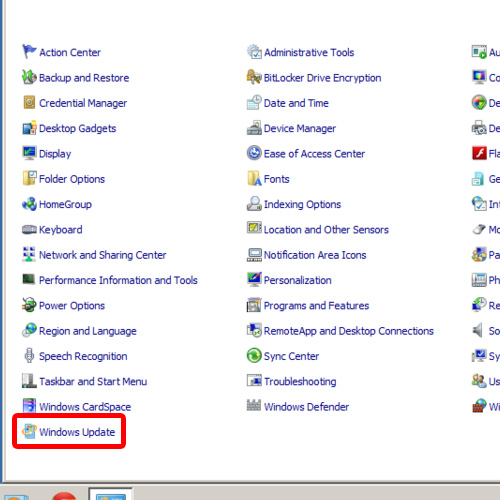
Task: Open Power Options battery icon
Action: click(x=29, y=305)
